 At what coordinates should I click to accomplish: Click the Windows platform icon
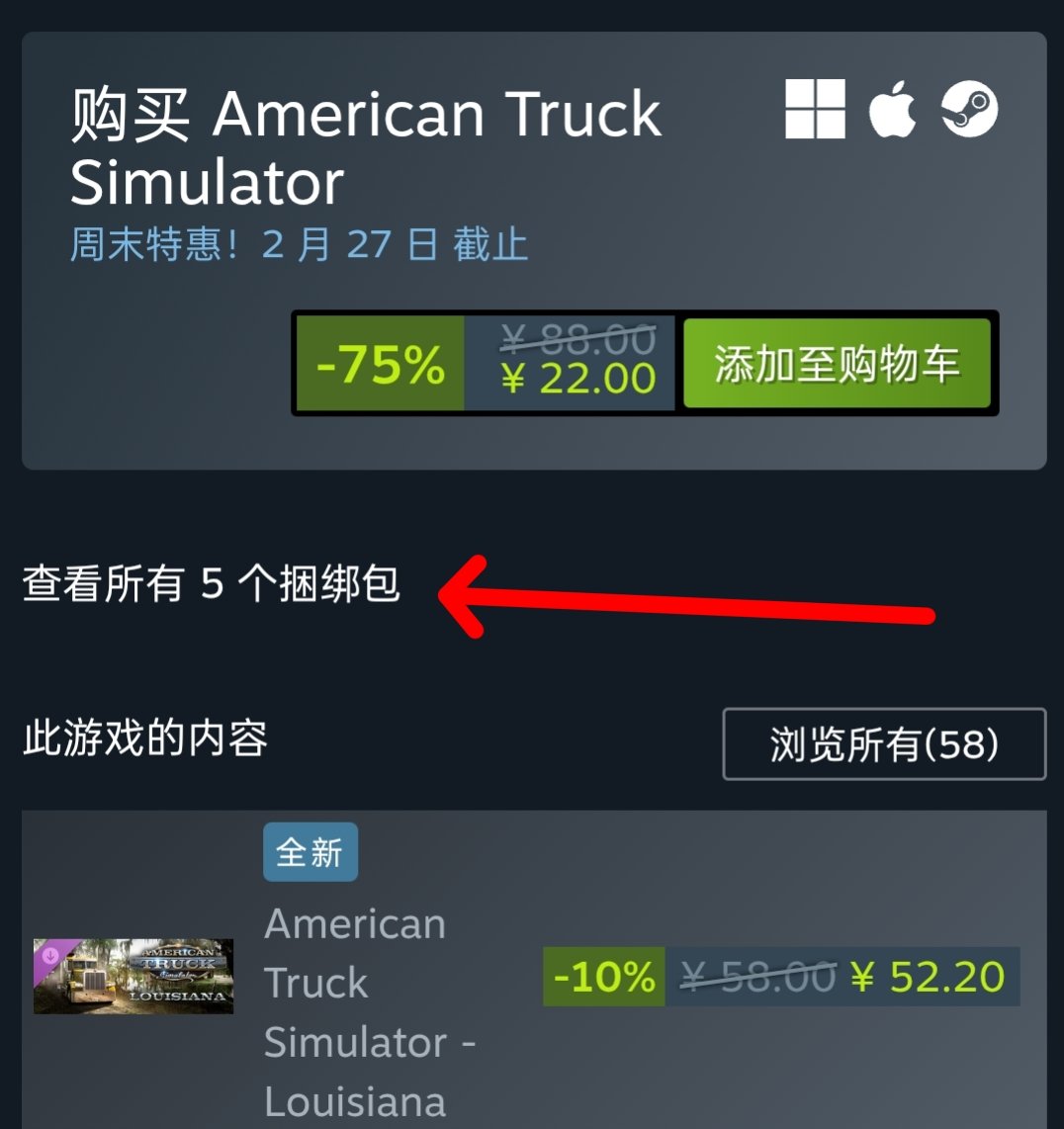pos(815,109)
